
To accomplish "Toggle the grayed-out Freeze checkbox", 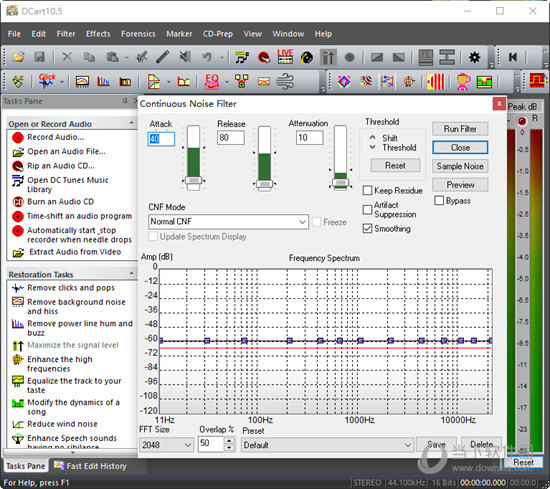I will coord(316,222).
